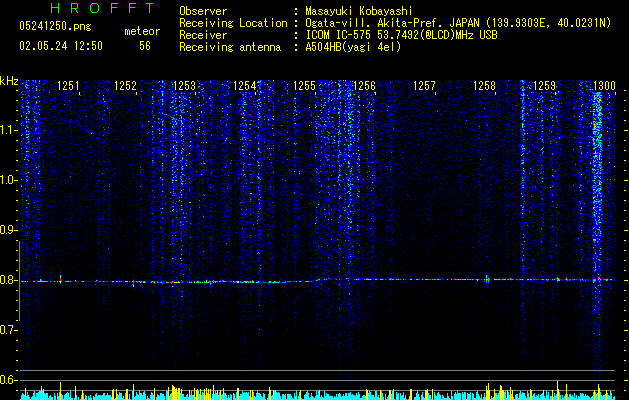Click the Observer field label

pos(203,11)
